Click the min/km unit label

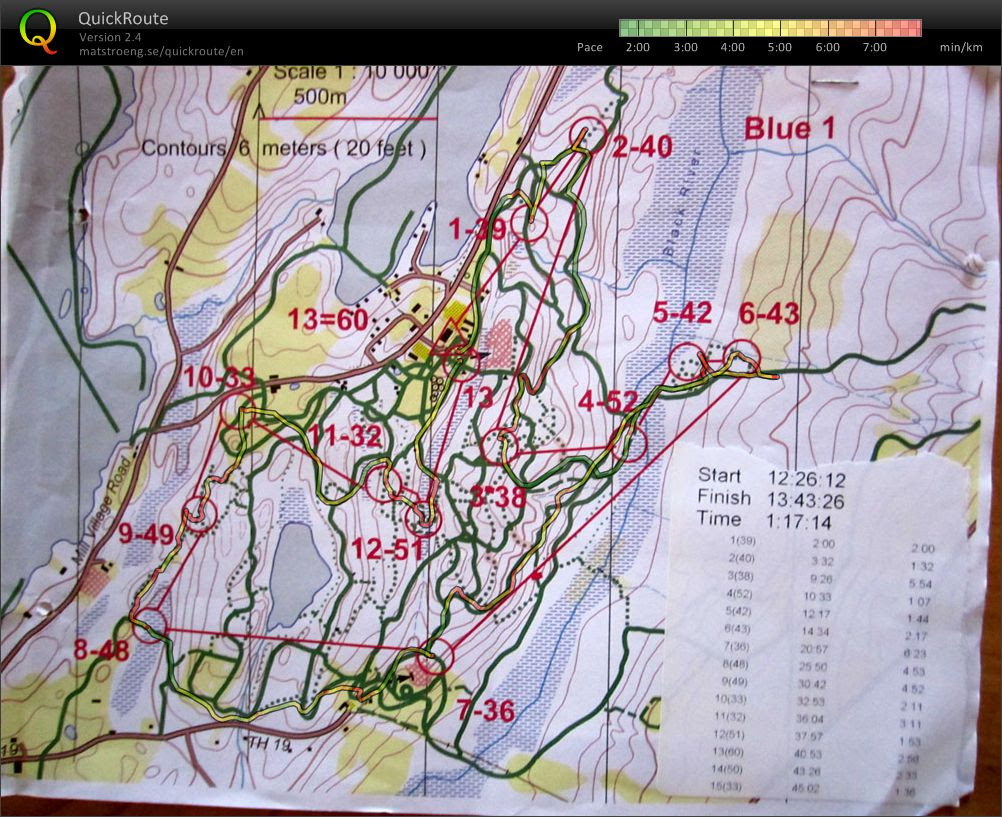pos(961,47)
